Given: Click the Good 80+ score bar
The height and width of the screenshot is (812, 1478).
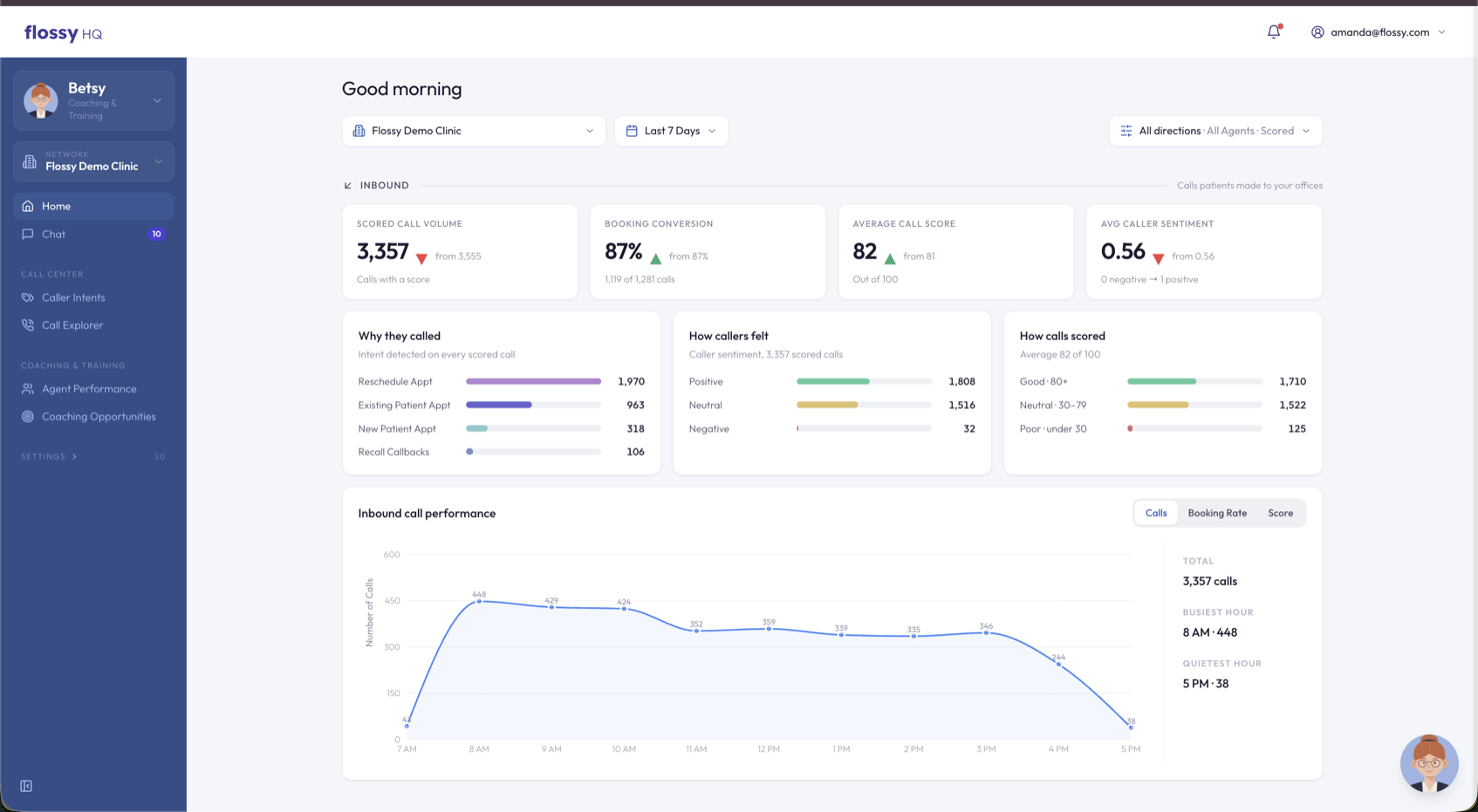Looking at the screenshot, I should [x=1161, y=381].
